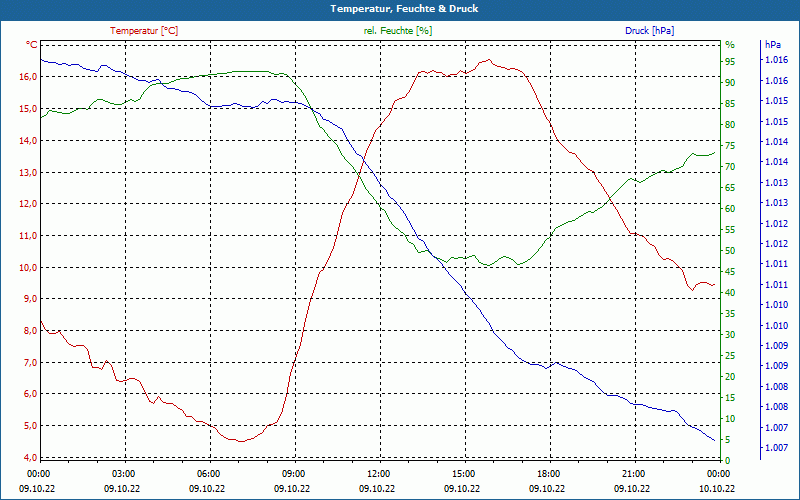The height and width of the screenshot is (500, 800).
Task: Click the '06:00' time axis label
Action: click(207, 474)
